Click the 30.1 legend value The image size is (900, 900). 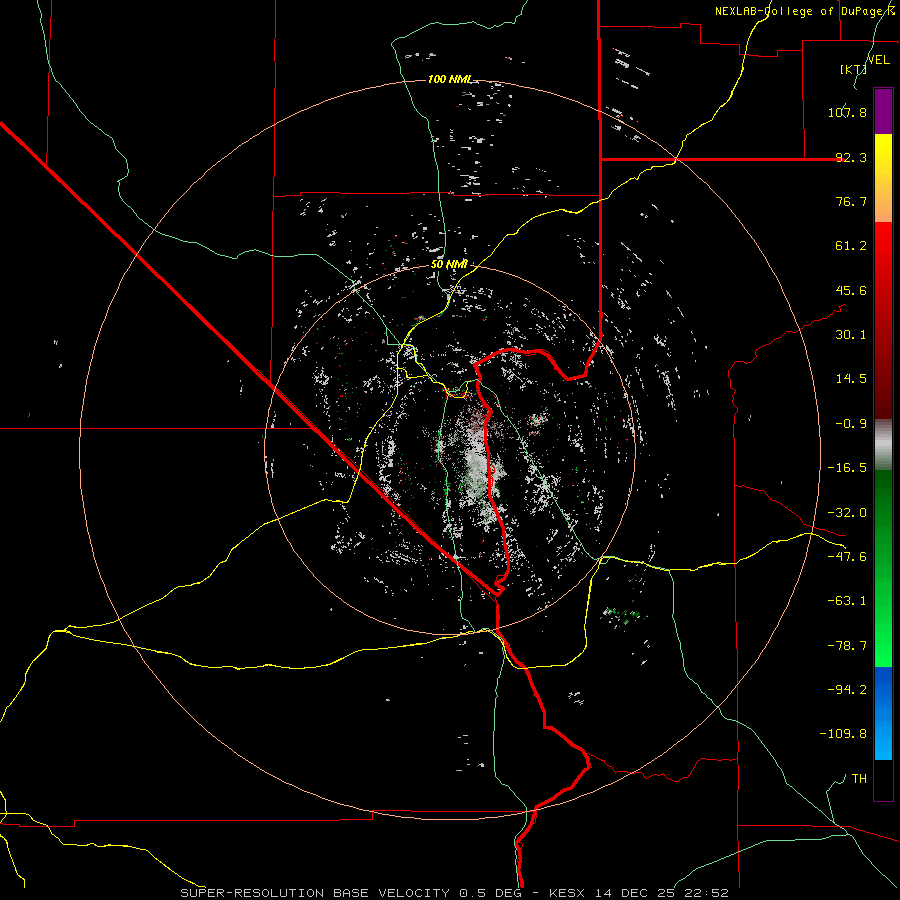(x=851, y=335)
